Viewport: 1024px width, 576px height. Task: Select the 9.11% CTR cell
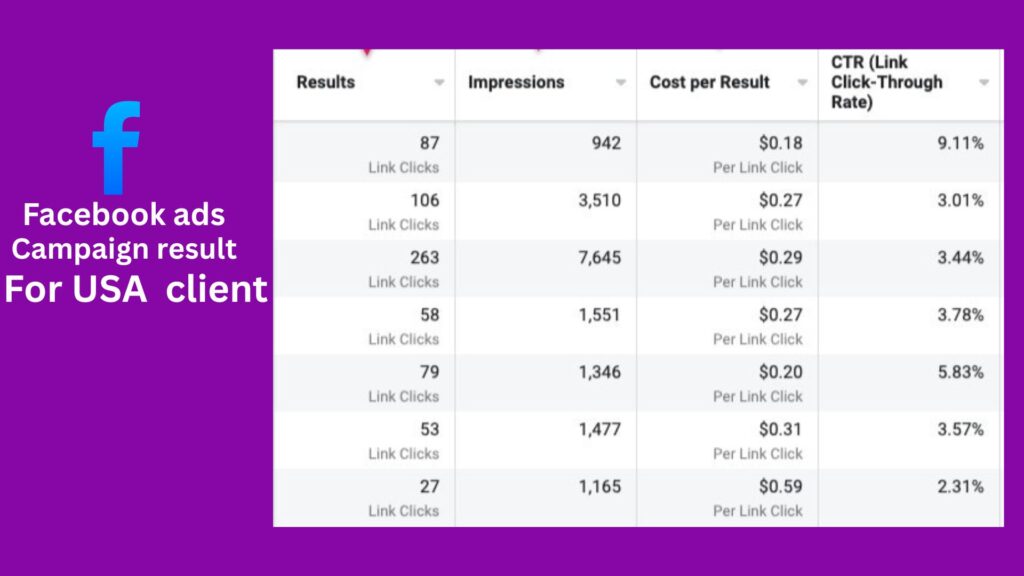[960, 144]
